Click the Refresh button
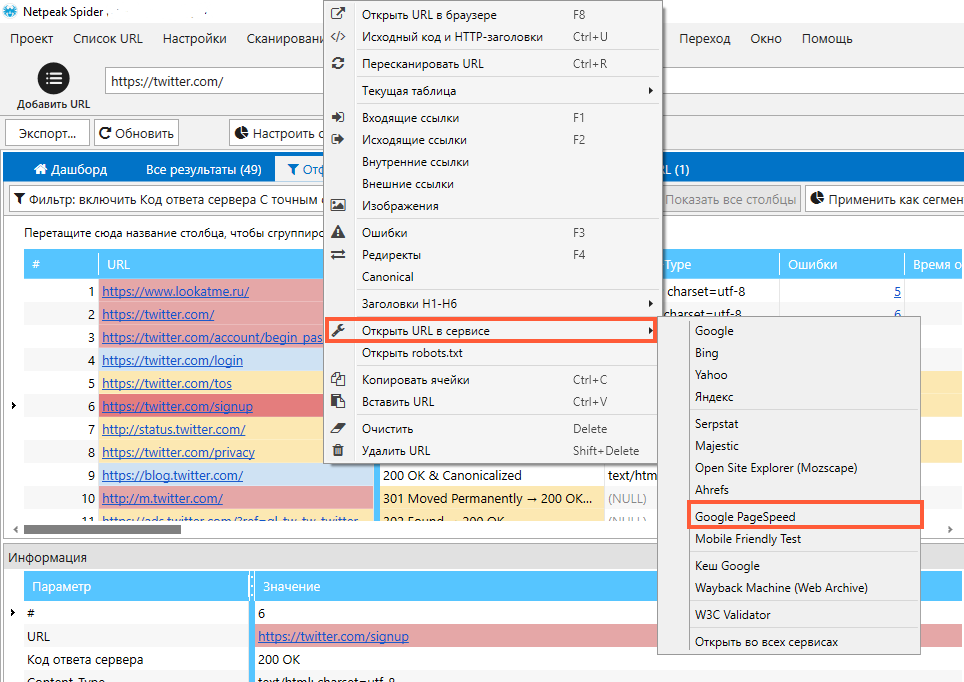 (x=136, y=133)
